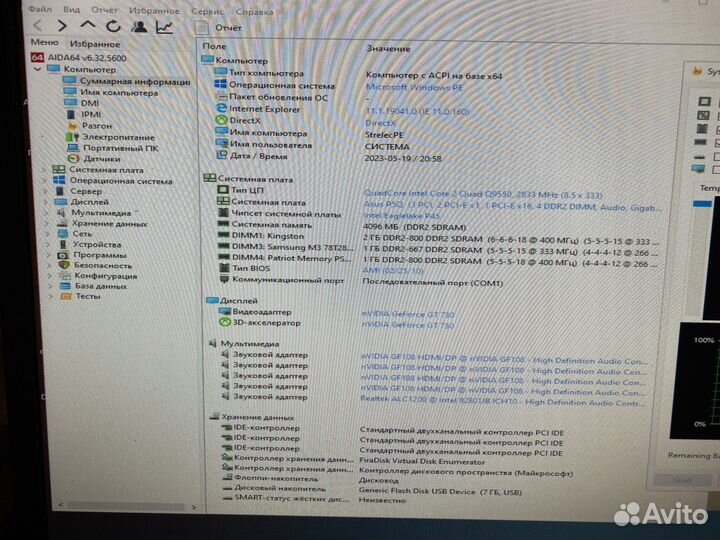Click the Отчет report button
720x540 pixels.
tap(219, 28)
